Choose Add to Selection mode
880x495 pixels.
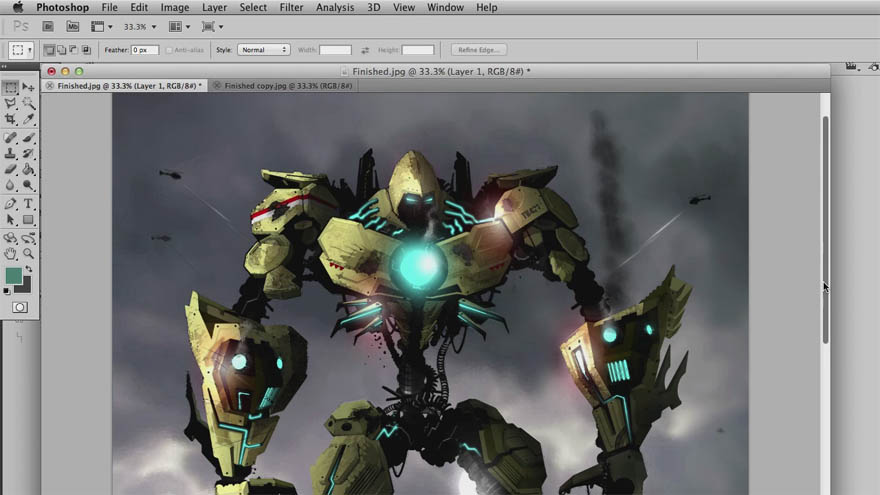62,50
